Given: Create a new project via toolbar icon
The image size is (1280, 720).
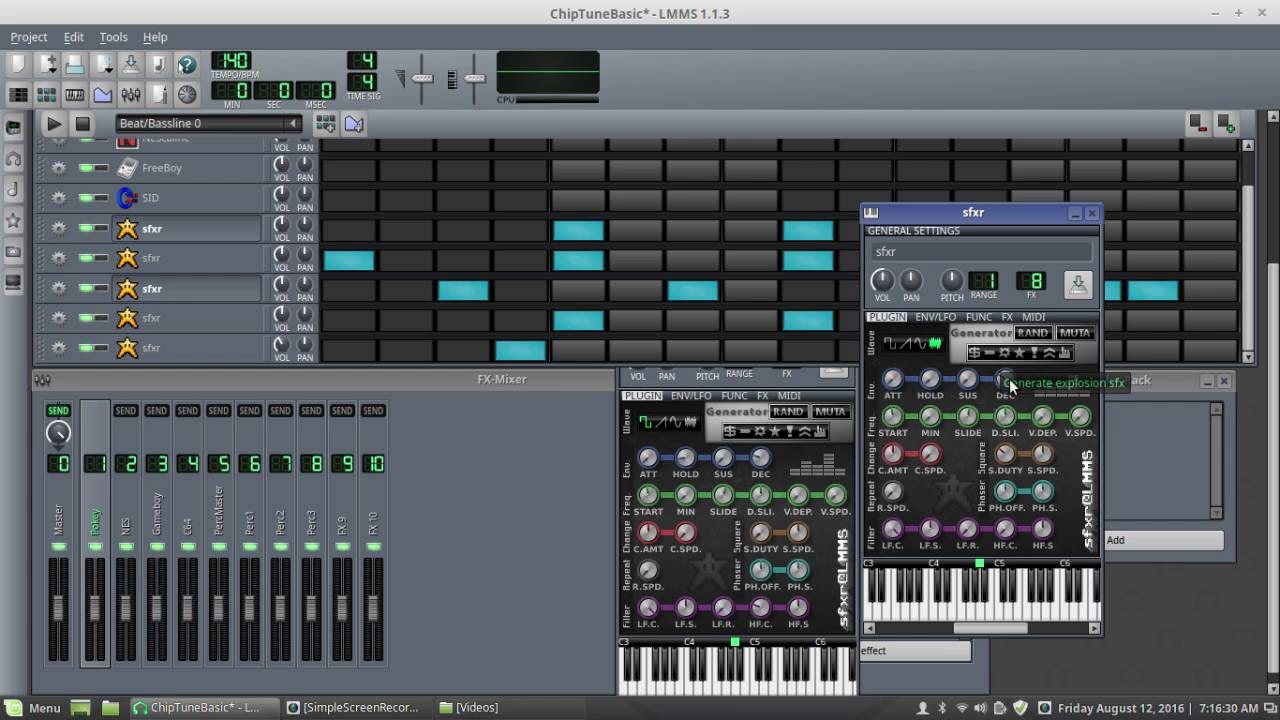Looking at the screenshot, I should pyautogui.click(x=18, y=65).
